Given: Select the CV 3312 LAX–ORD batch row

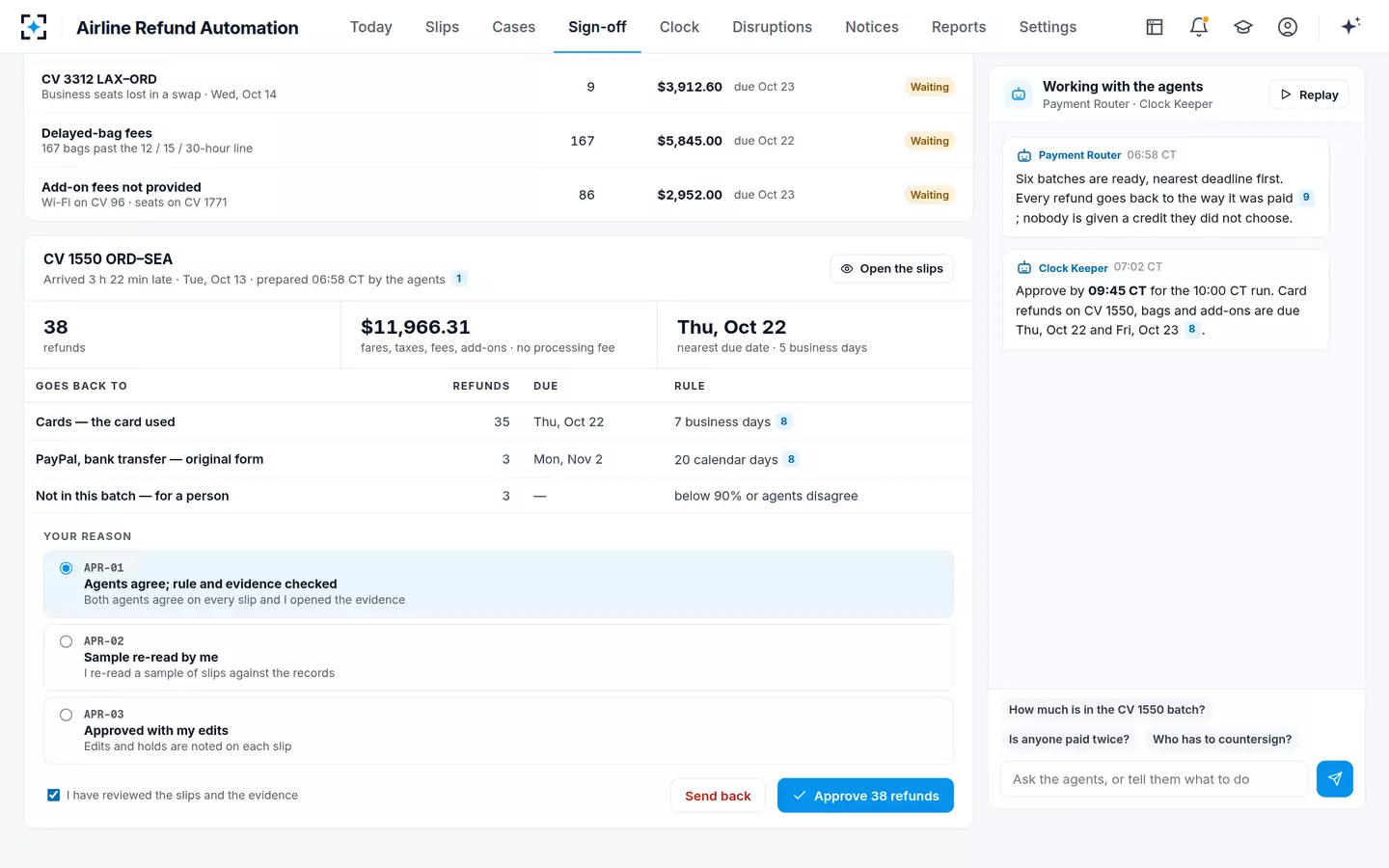Looking at the screenshot, I should coord(499,87).
